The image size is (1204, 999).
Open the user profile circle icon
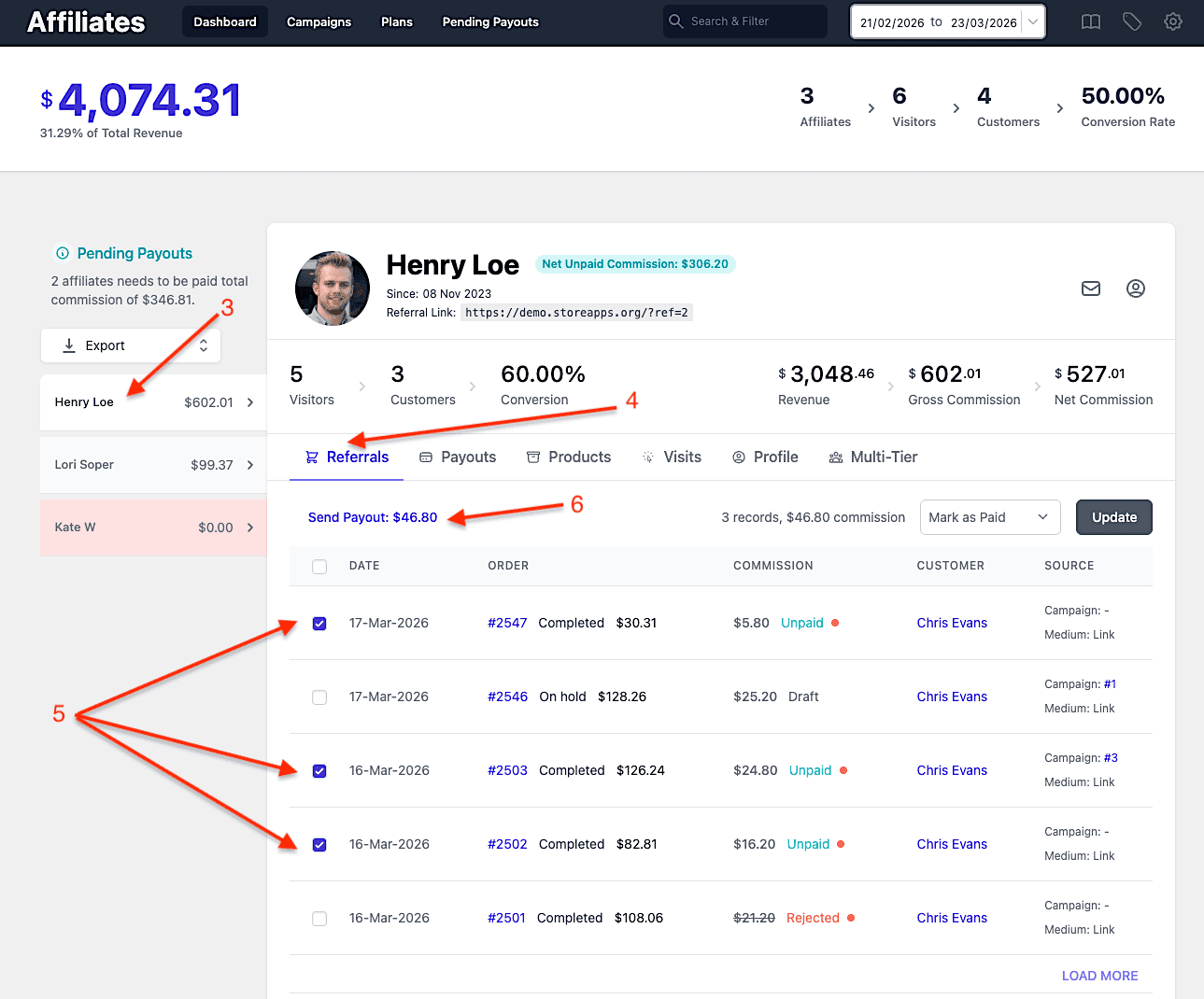point(1136,288)
